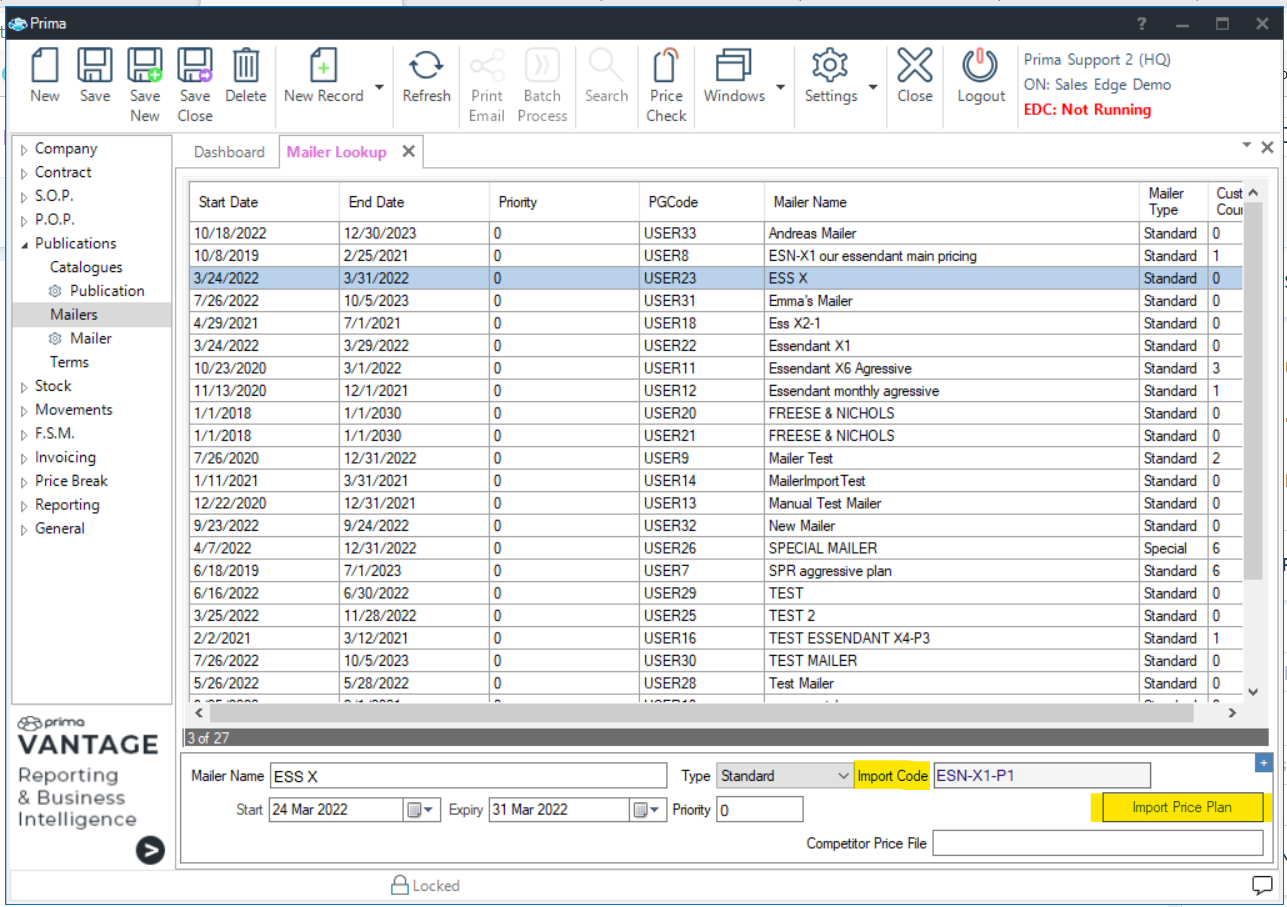Screen dimensions: 1287x907
Task: Click the New Record icon
Action: click(x=324, y=66)
